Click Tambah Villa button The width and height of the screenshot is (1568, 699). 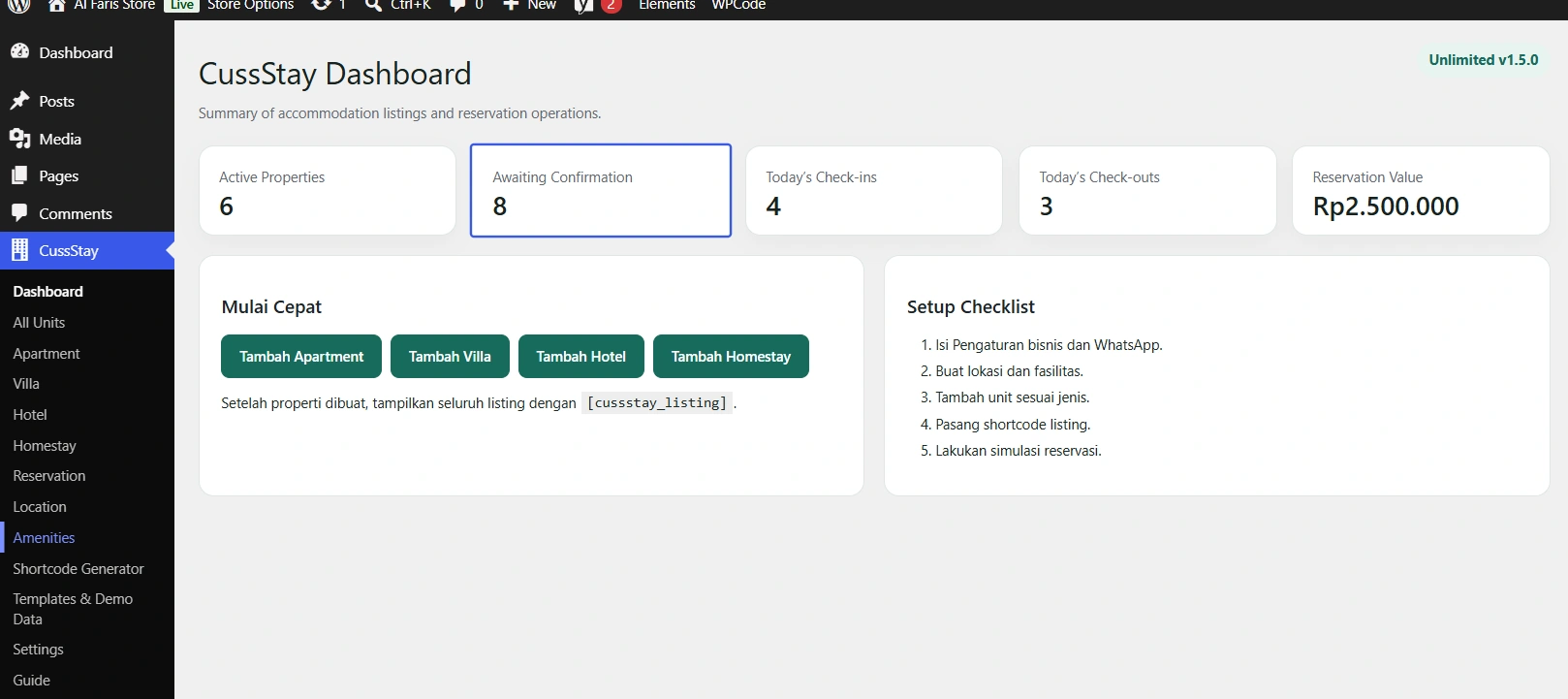450,357
